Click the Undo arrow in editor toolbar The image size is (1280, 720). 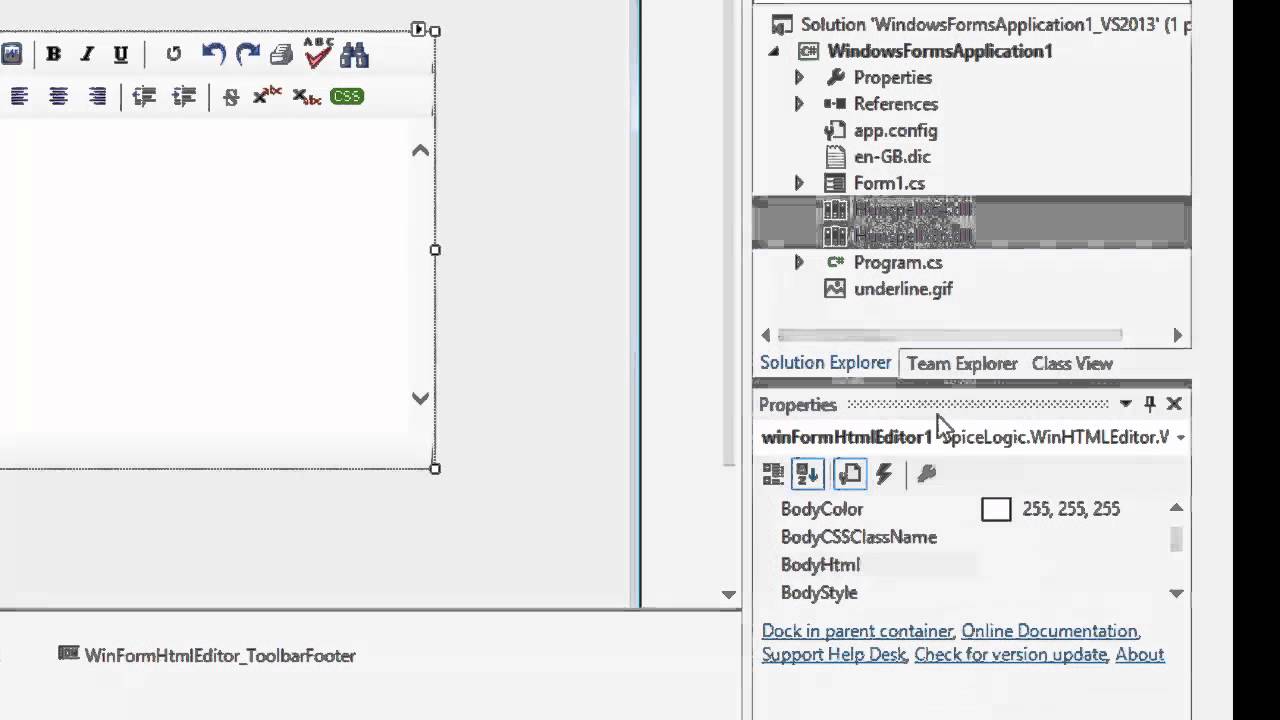click(213, 54)
